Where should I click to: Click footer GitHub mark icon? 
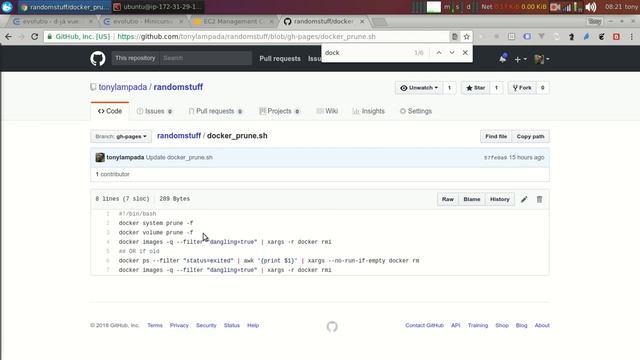click(x=332, y=327)
